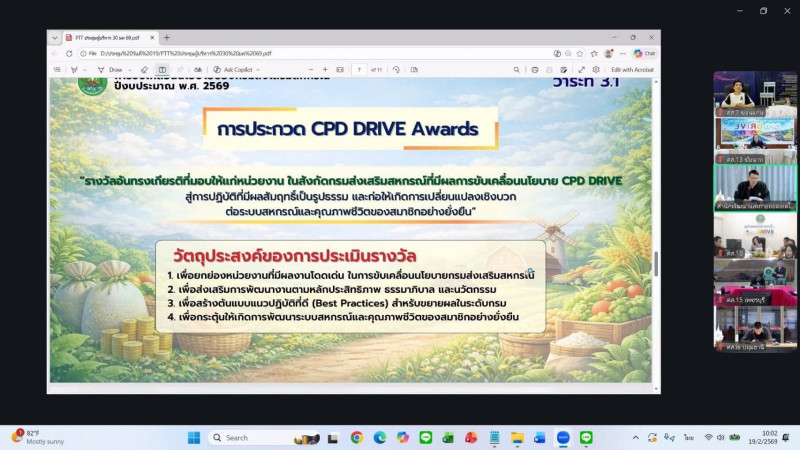Expand hidden system tray icons
The image size is (800, 450).
coord(635,438)
